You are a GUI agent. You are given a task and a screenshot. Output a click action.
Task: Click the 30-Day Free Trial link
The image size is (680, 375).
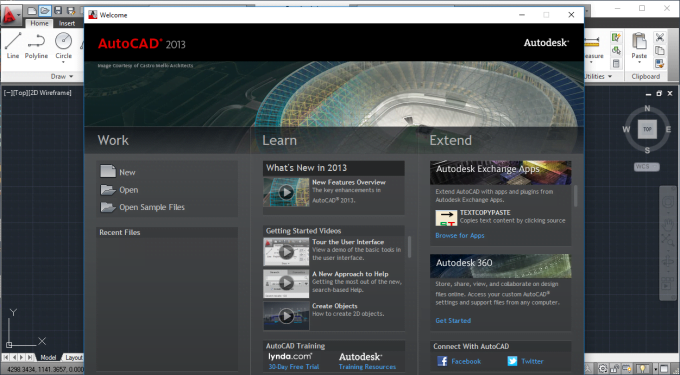(294, 367)
